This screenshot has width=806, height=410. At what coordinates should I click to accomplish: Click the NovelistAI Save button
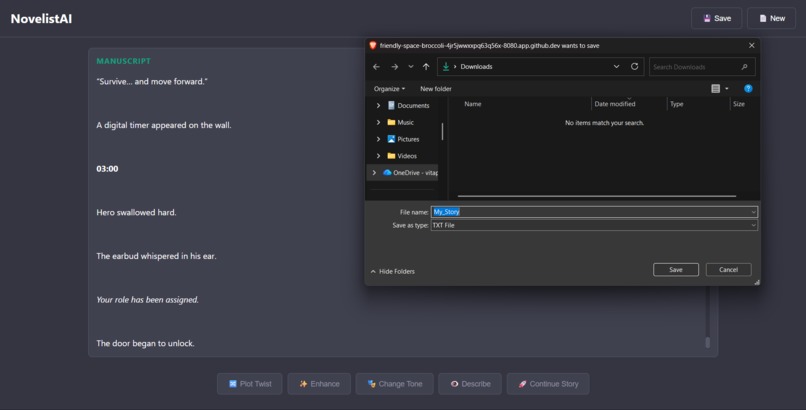[x=716, y=18]
